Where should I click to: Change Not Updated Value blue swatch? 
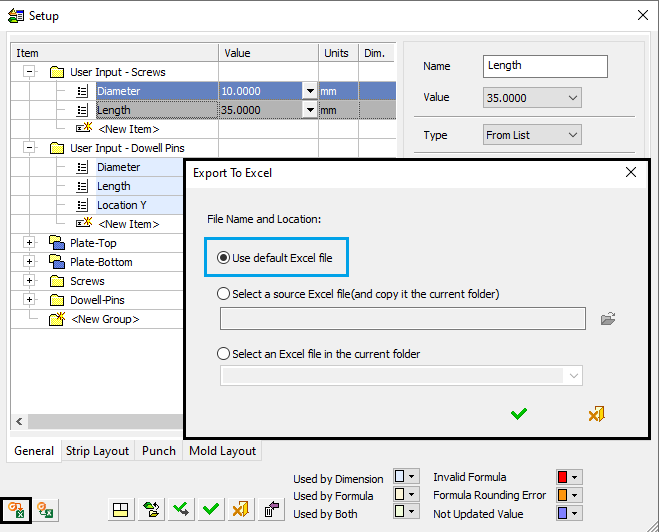point(569,513)
